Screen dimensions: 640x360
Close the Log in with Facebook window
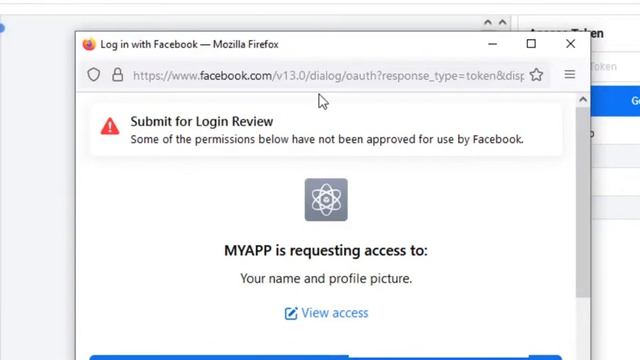tap(571, 44)
